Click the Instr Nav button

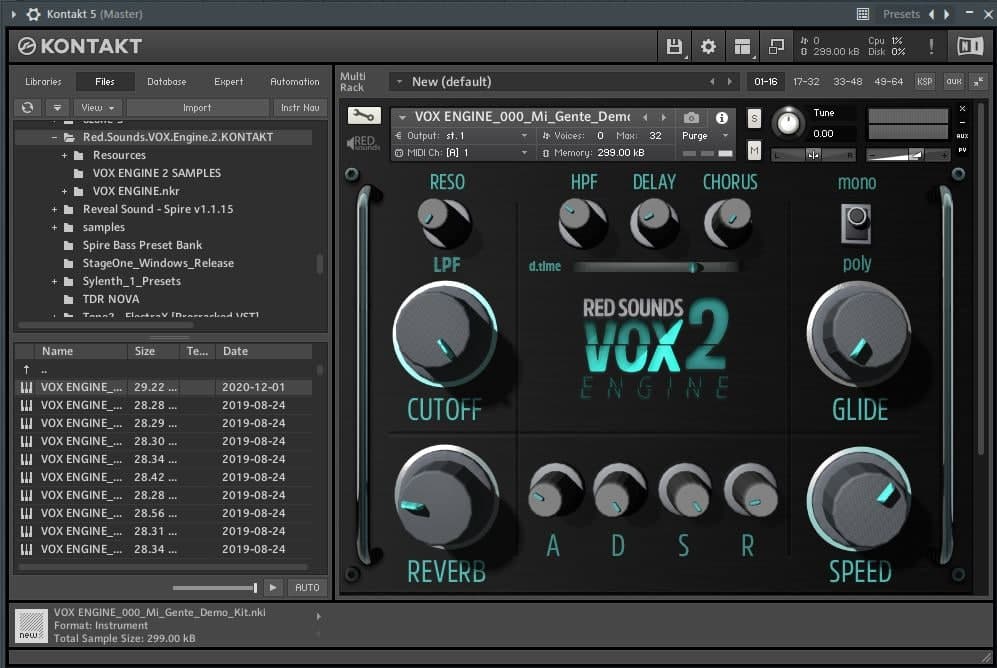click(300, 107)
